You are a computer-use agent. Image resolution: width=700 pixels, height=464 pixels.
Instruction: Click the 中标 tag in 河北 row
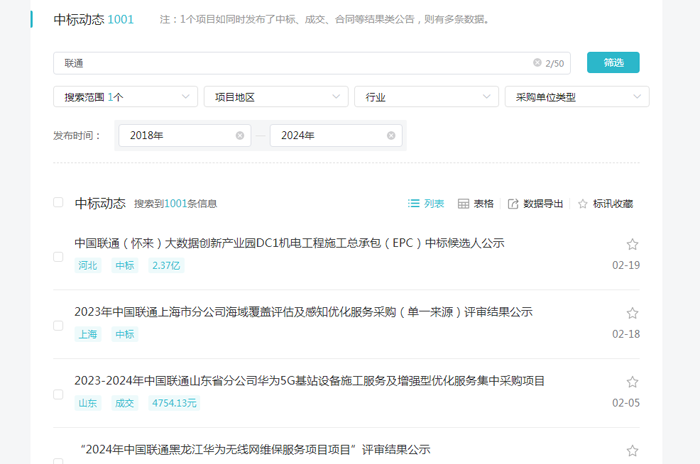coord(125,265)
